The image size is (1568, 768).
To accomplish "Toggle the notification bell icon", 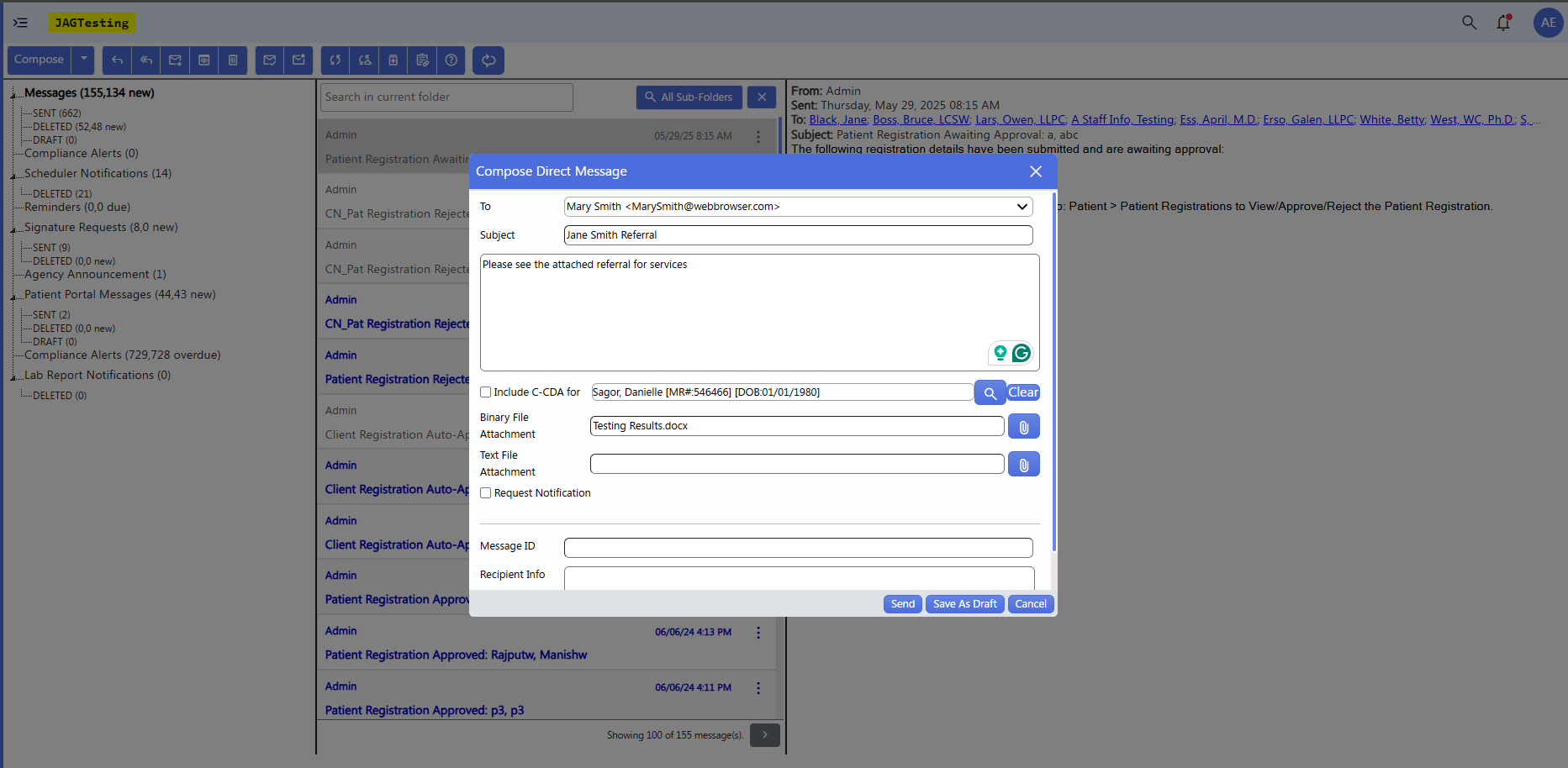I will (1504, 23).
